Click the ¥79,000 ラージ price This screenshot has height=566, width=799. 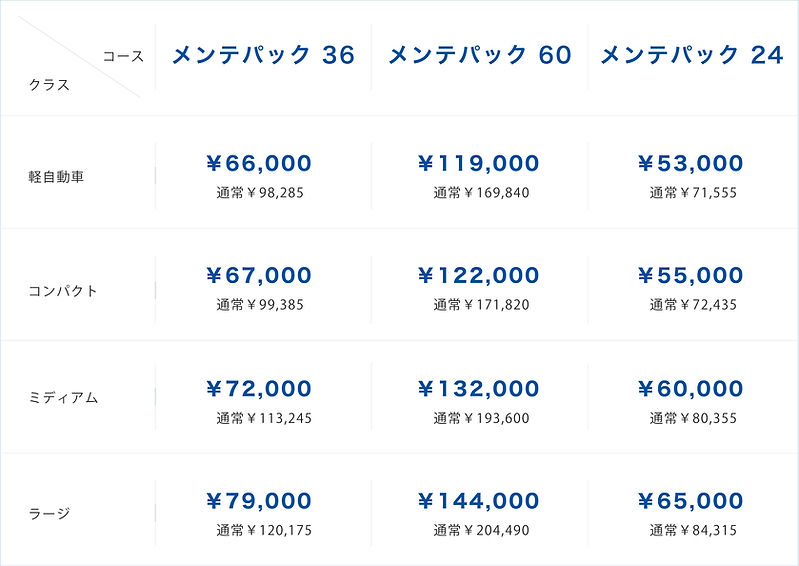[259, 501]
